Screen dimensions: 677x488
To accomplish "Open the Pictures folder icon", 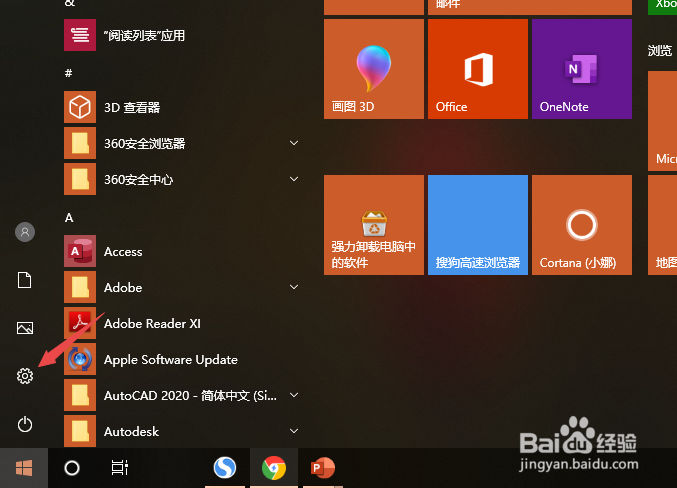I will tap(25, 328).
